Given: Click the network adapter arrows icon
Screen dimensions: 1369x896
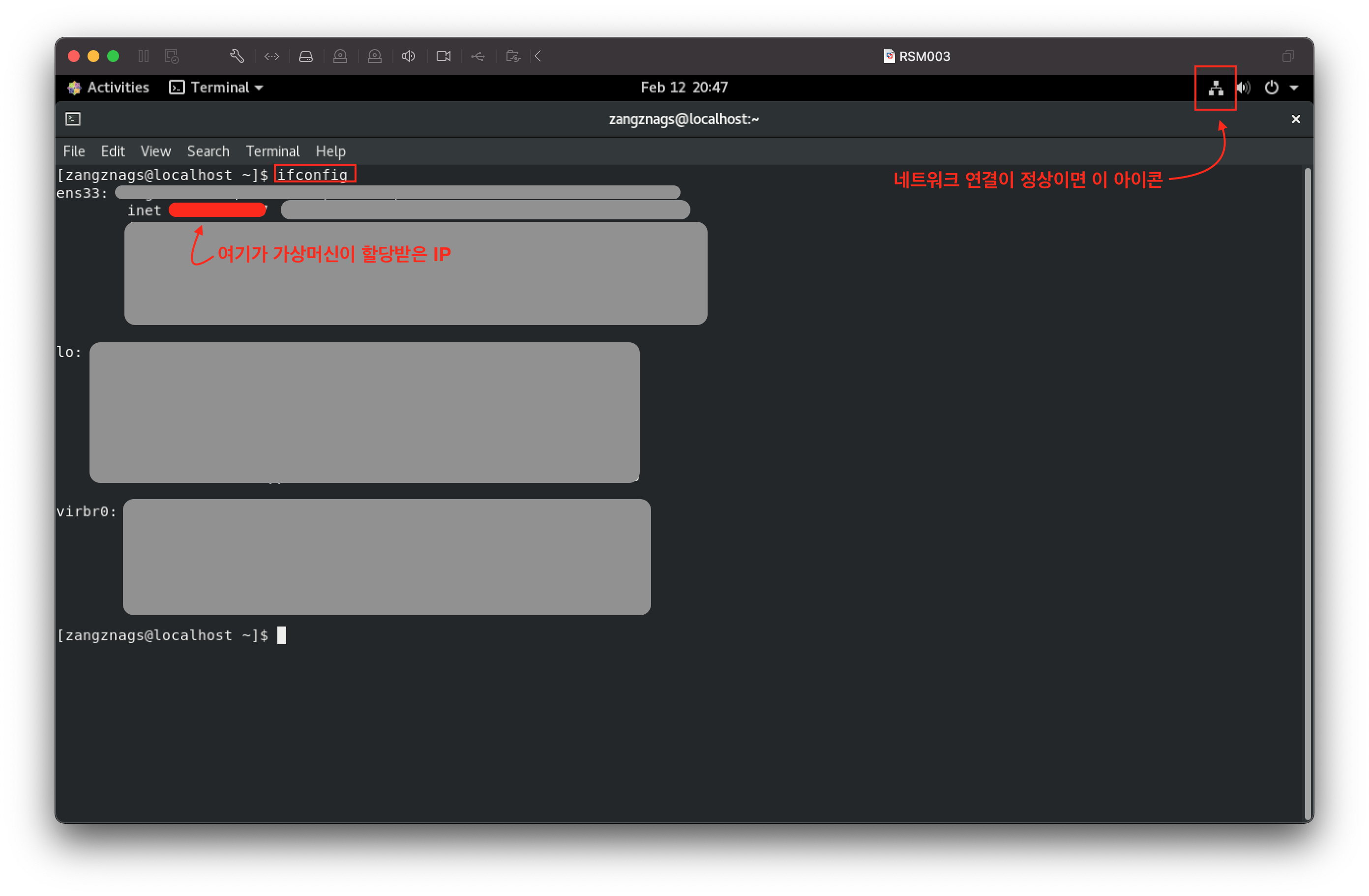Looking at the screenshot, I should point(271,56).
